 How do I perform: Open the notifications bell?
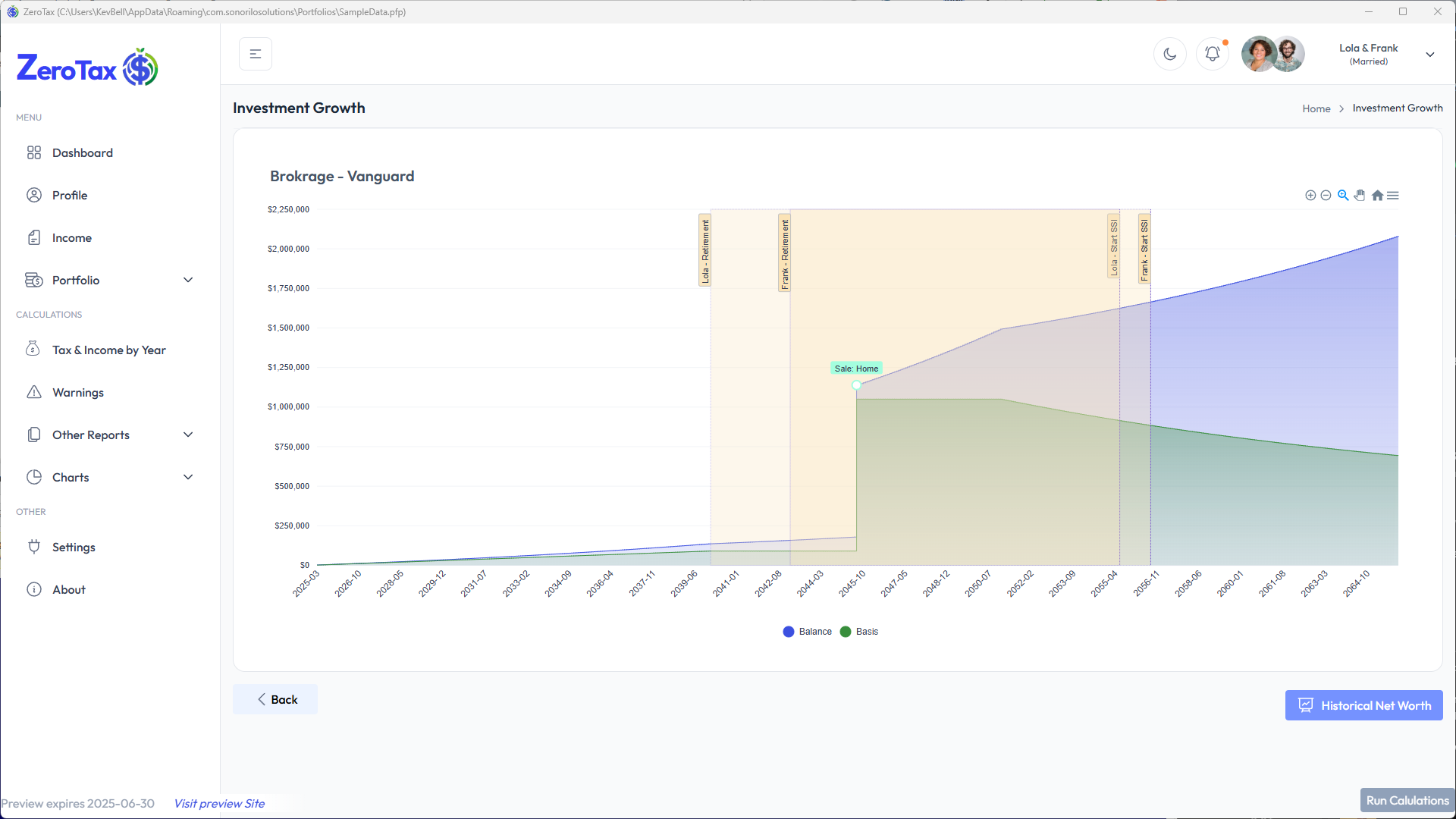coord(1212,54)
